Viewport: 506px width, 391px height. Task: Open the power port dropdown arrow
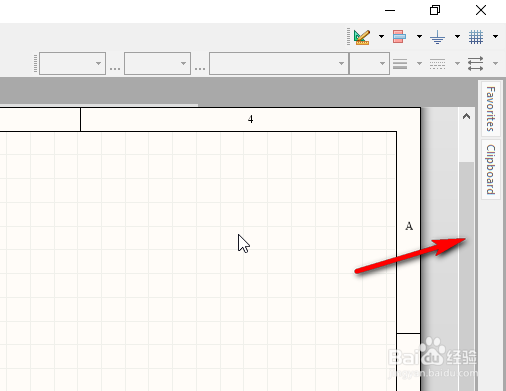click(457, 37)
